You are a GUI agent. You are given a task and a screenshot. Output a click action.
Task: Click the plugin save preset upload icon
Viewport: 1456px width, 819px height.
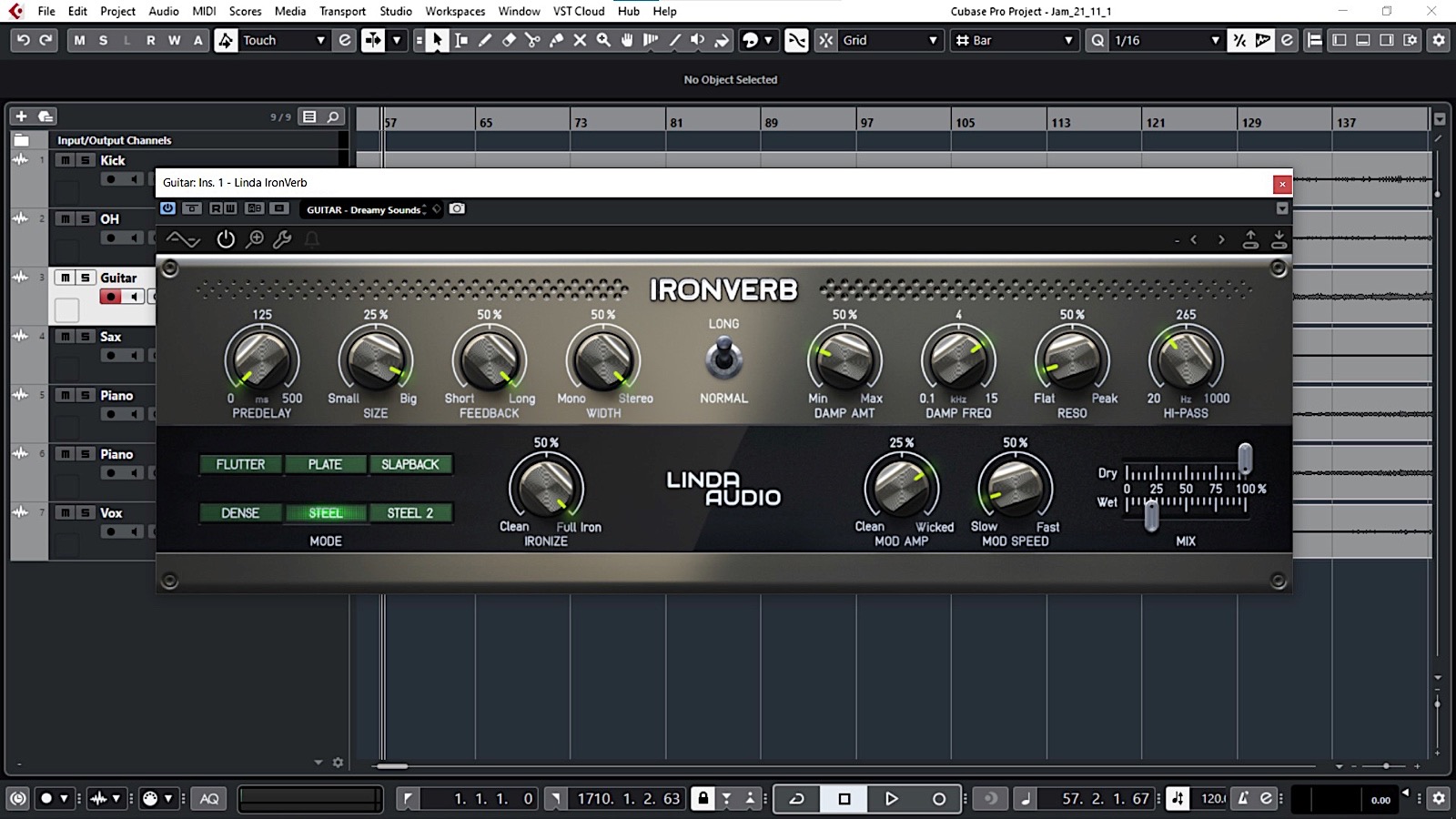click(x=1250, y=239)
